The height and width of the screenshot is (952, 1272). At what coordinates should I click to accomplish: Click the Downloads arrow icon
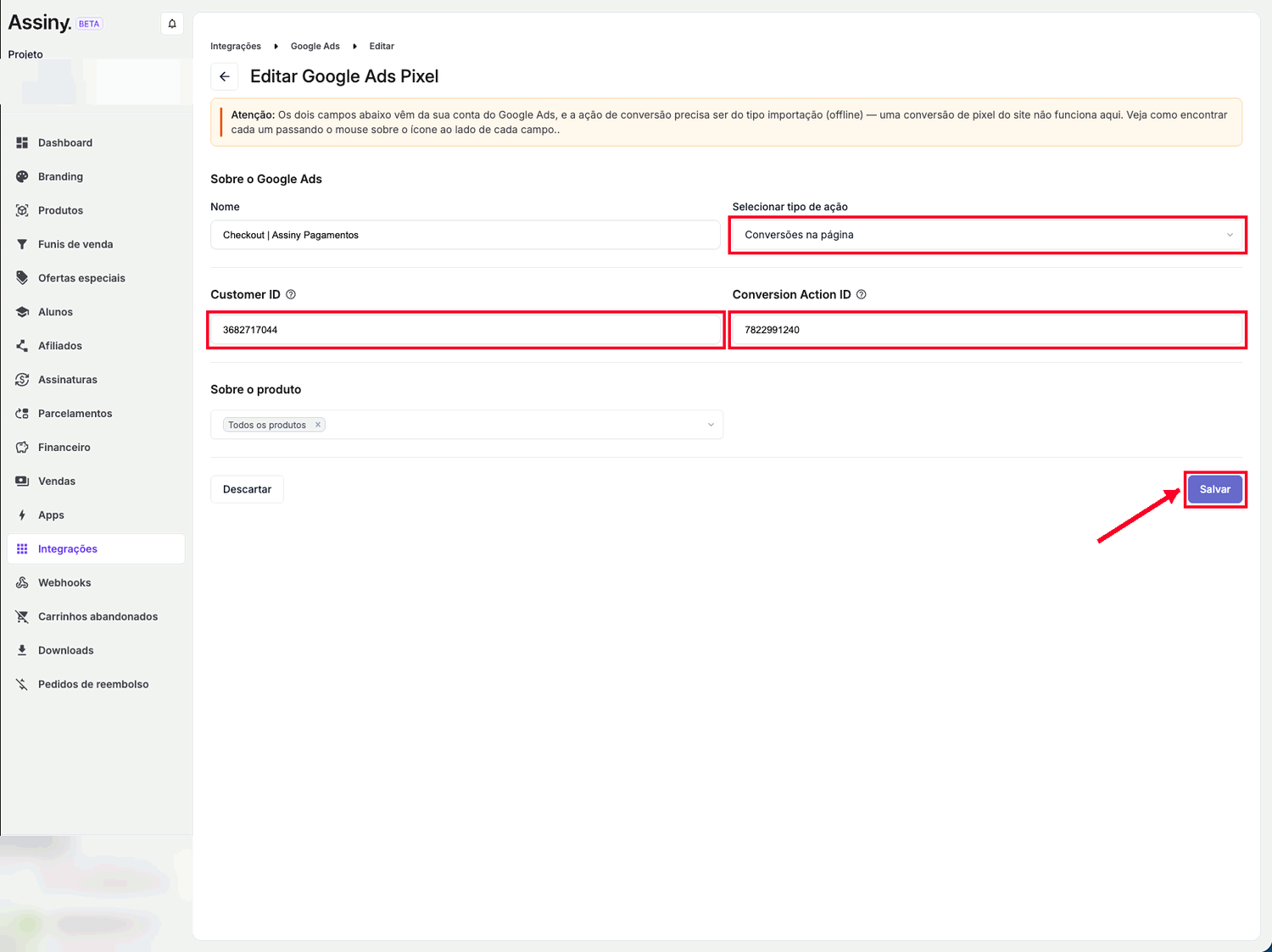pos(22,650)
